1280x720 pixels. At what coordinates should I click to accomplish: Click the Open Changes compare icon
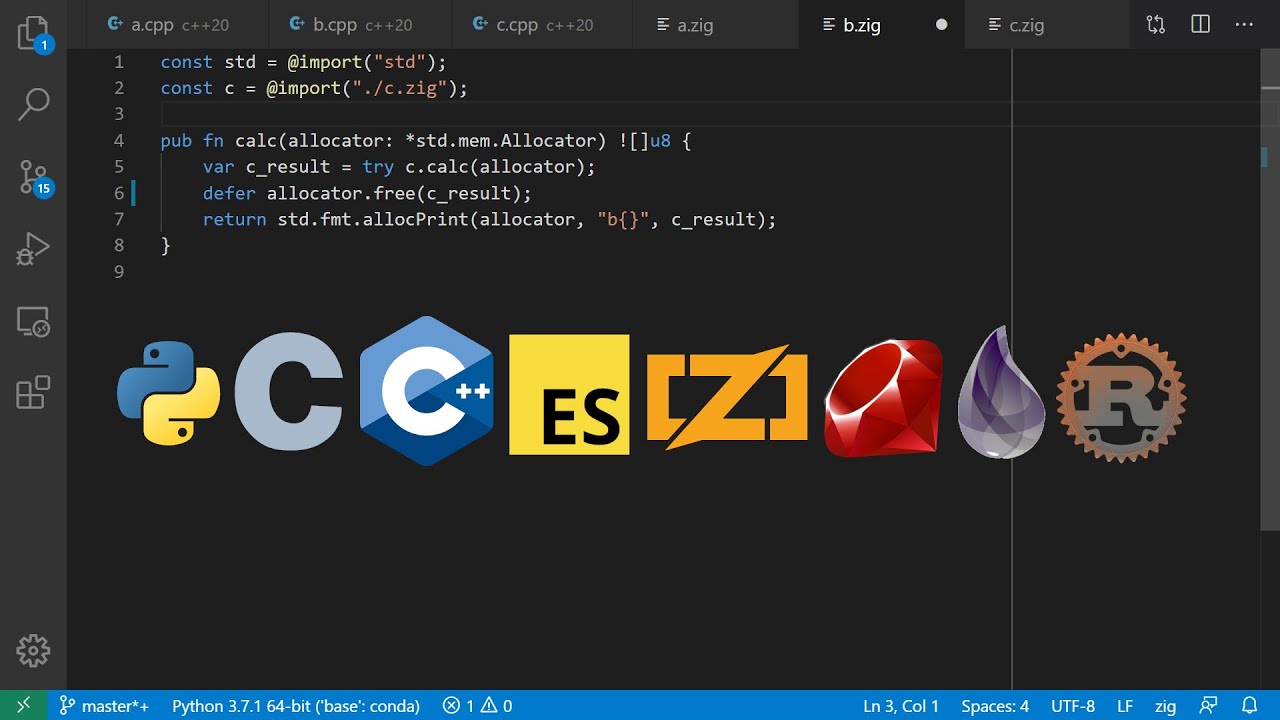[x=1156, y=25]
